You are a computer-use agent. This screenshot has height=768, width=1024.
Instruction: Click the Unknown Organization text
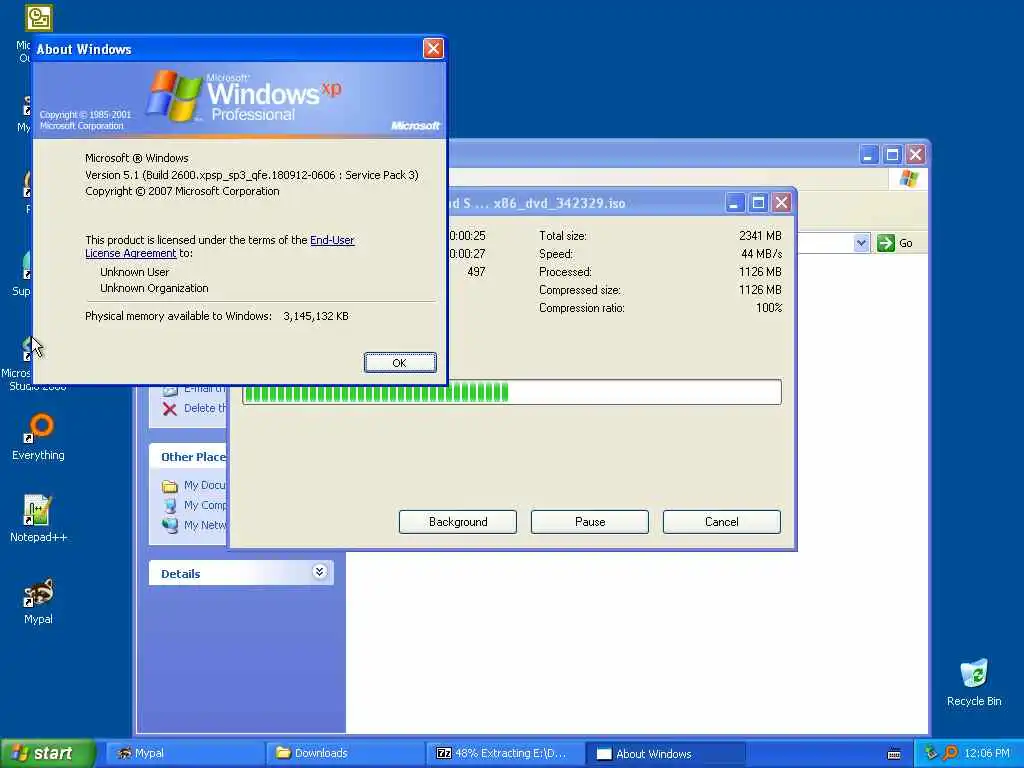point(154,288)
